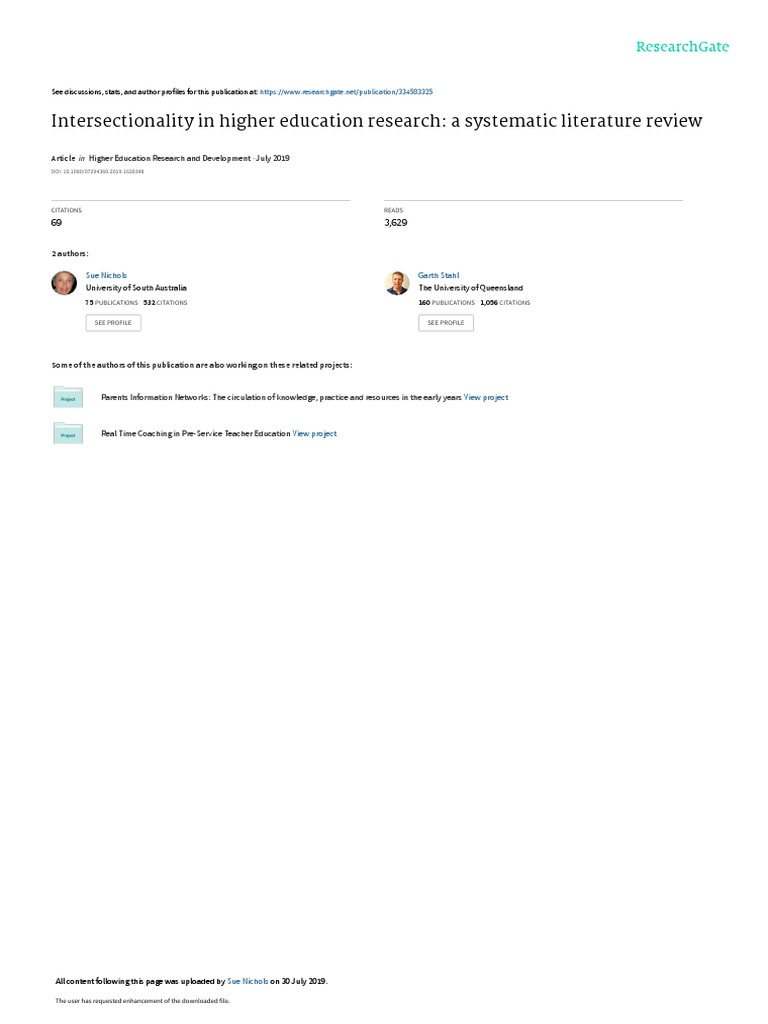Screen dimensions: 768x1024
Task: Click the Parents Information Networks project folder icon
Action: (x=68, y=397)
